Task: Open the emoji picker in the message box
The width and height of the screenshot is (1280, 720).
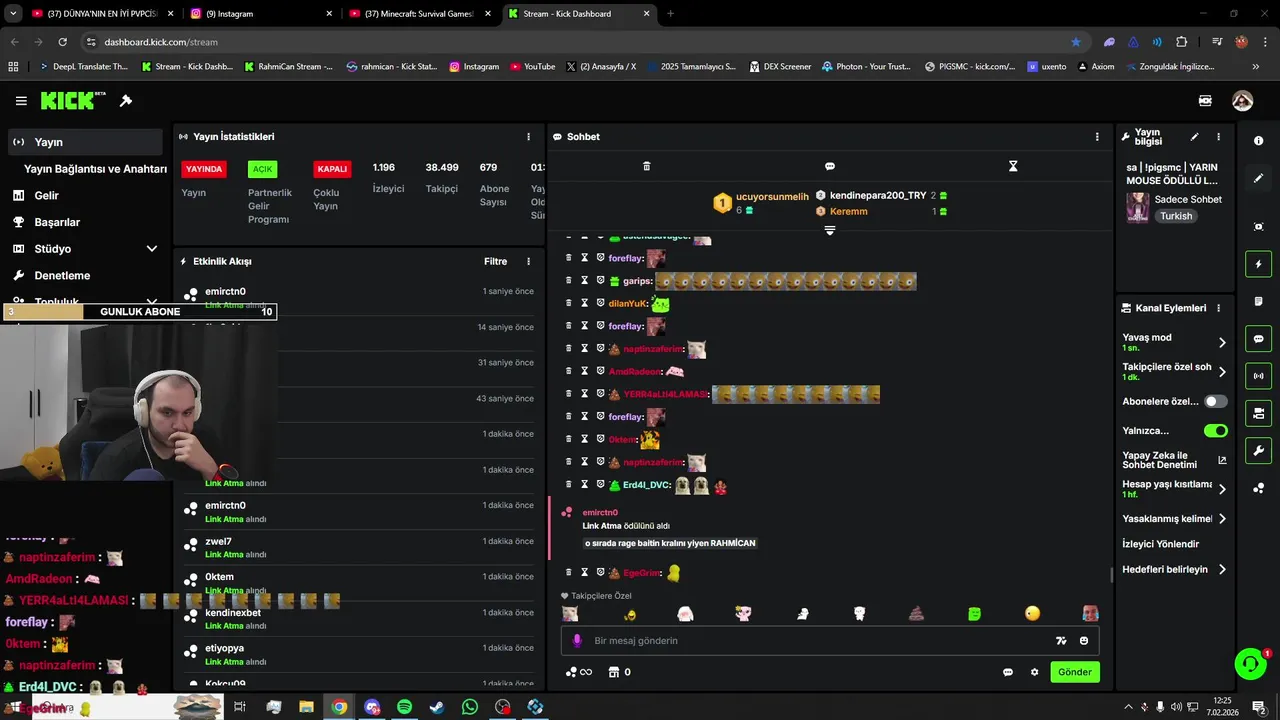Action: (x=1084, y=641)
